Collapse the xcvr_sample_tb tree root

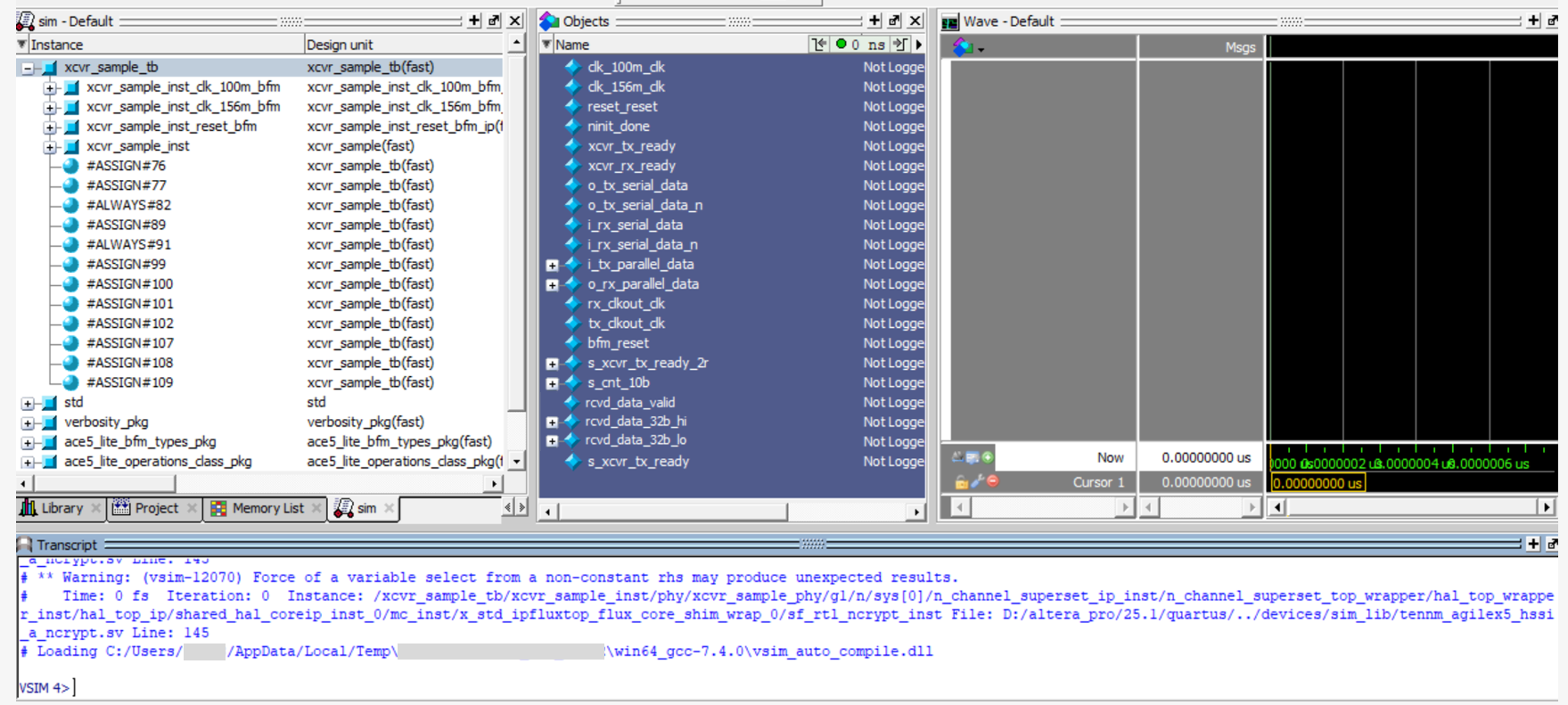click(29, 68)
